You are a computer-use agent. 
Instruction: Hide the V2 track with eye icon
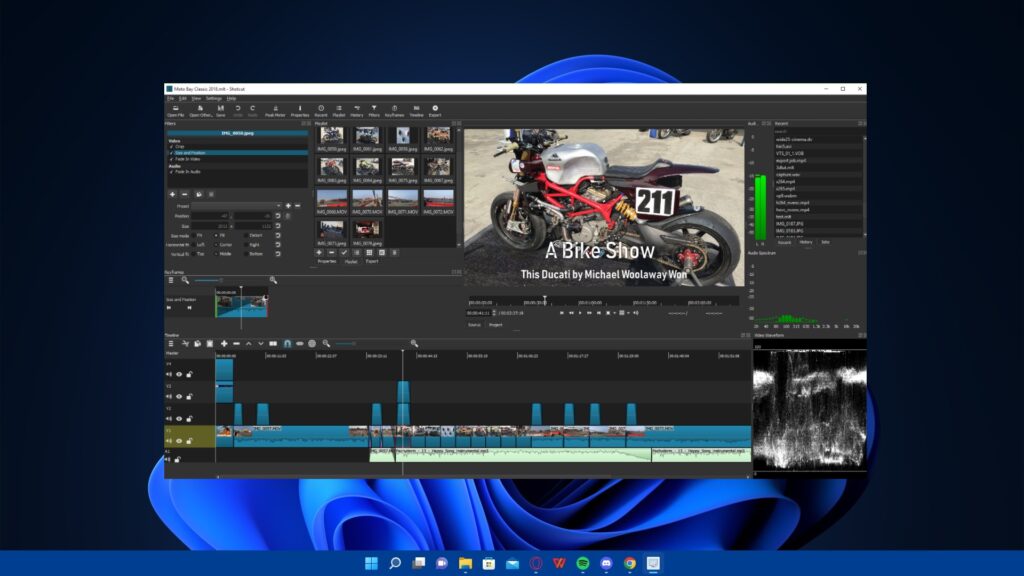click(179, 419)
